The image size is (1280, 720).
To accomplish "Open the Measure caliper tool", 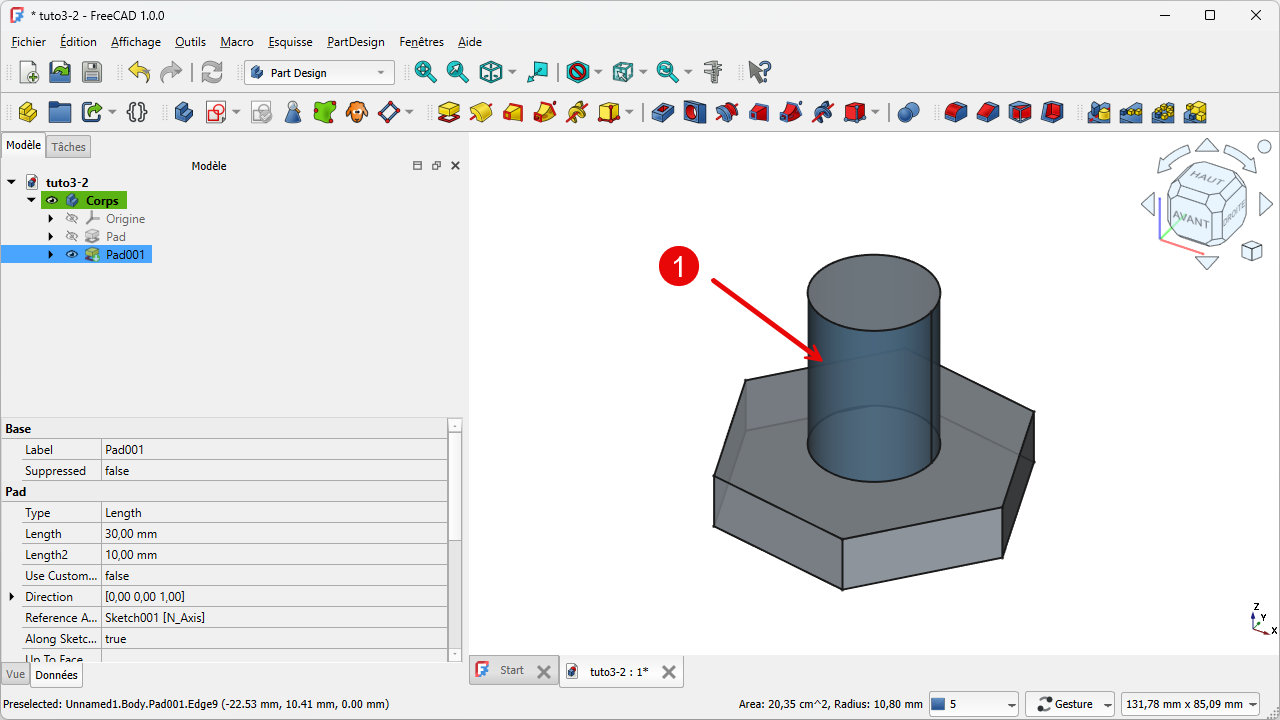I will [x=713, y=72].
